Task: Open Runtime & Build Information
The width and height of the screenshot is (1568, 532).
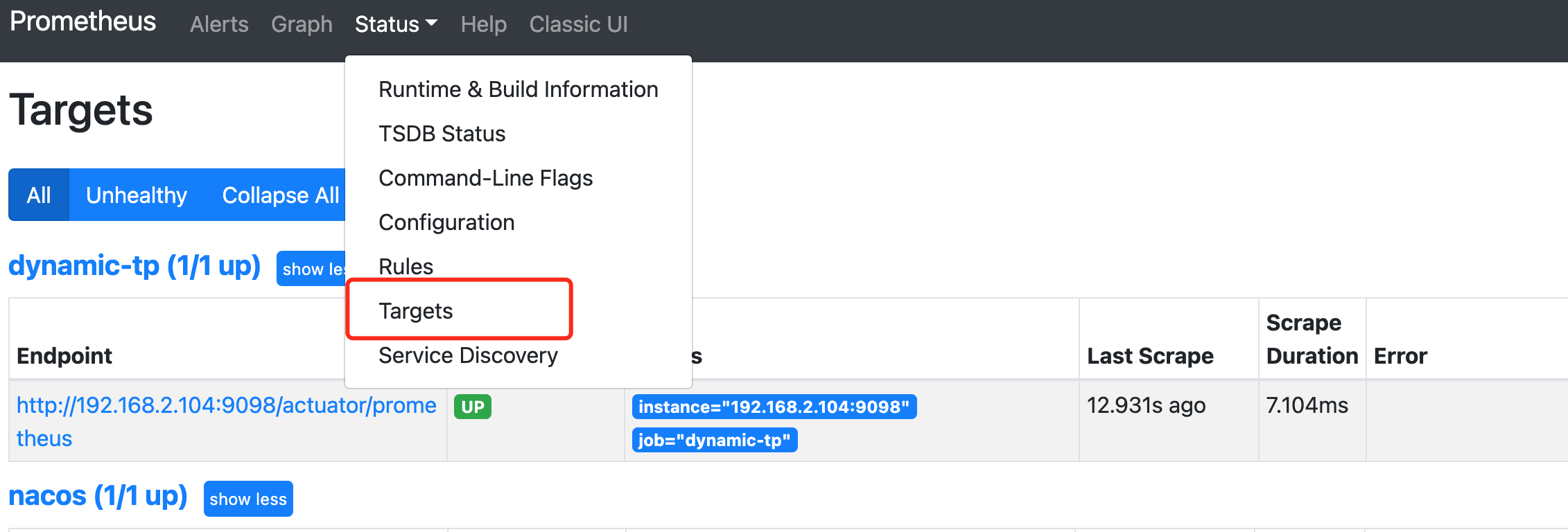Action: (519, 89)
